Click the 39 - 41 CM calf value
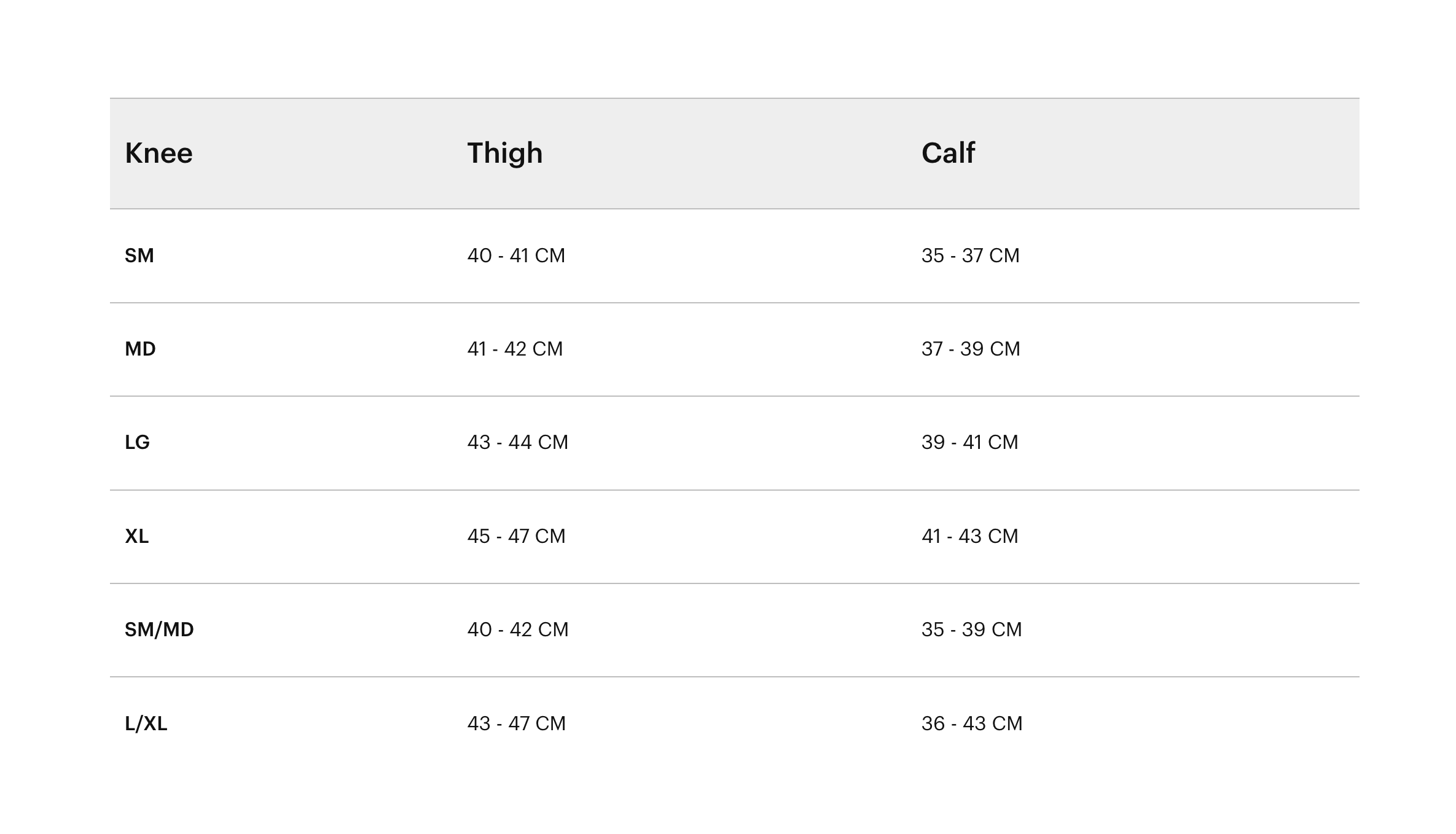 969,442
